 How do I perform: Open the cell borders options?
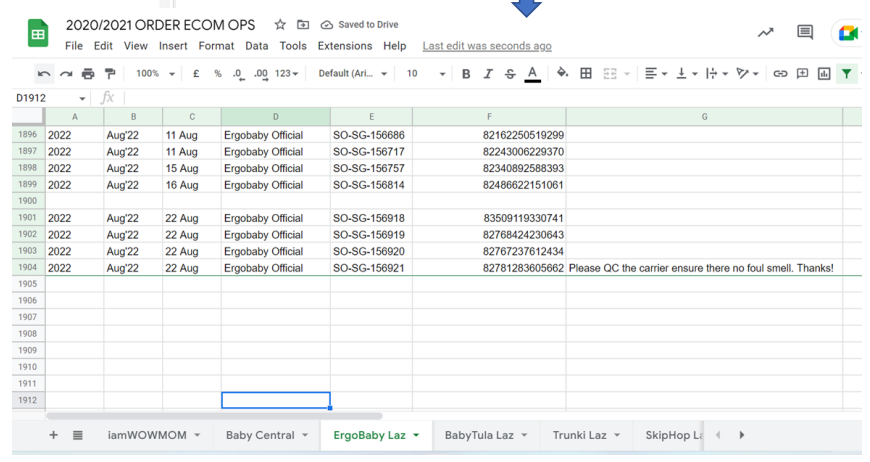[x=585, y=73]
